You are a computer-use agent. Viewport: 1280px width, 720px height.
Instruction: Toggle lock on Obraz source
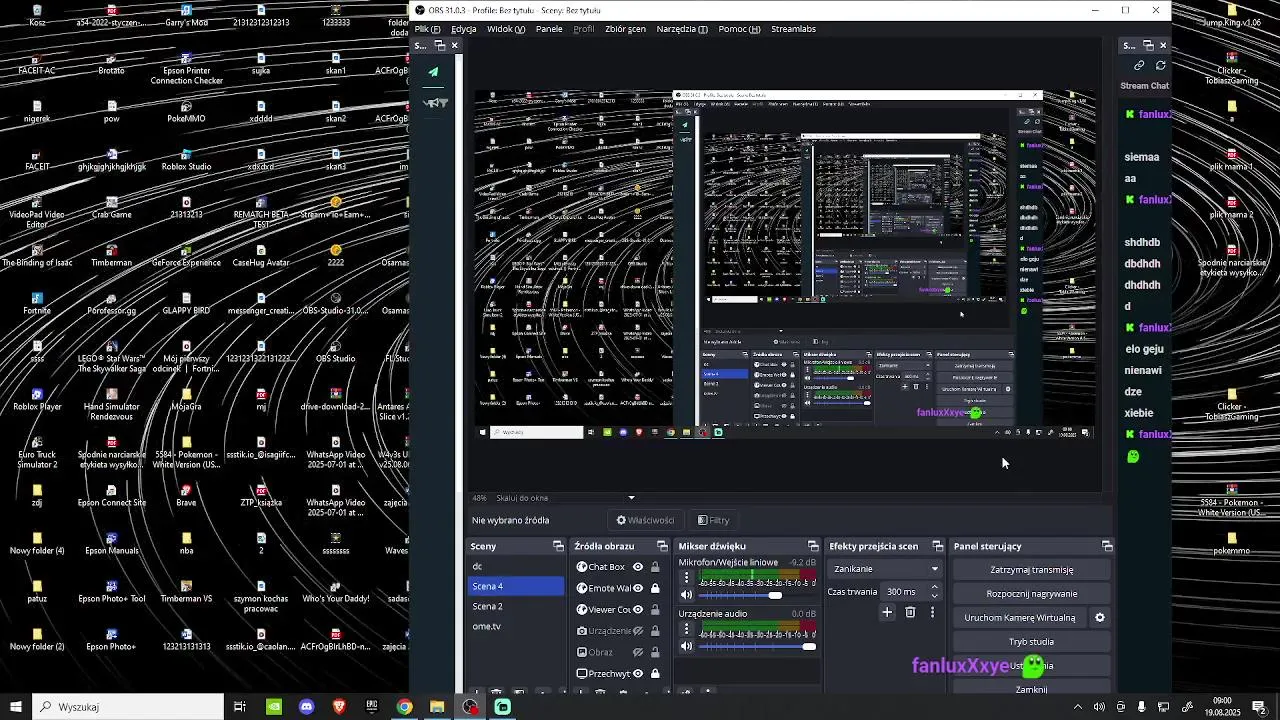tap(655, 652)
